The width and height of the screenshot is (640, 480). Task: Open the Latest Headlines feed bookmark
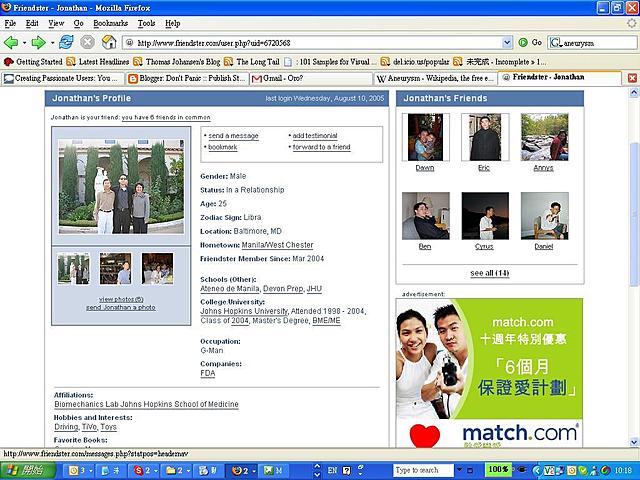pyautogui.click(x=98, y=62)
